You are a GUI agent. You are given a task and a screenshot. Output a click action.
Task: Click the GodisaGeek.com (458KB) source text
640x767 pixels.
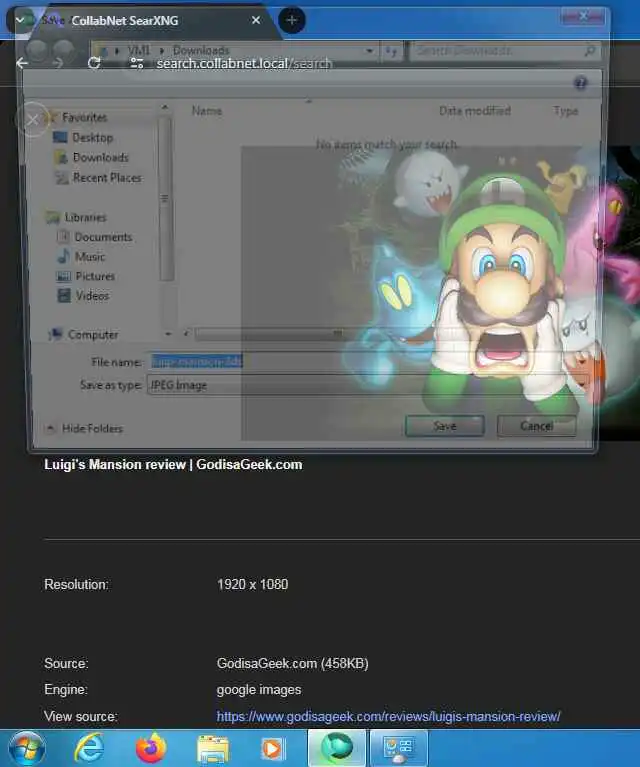[x=293, y=663]
